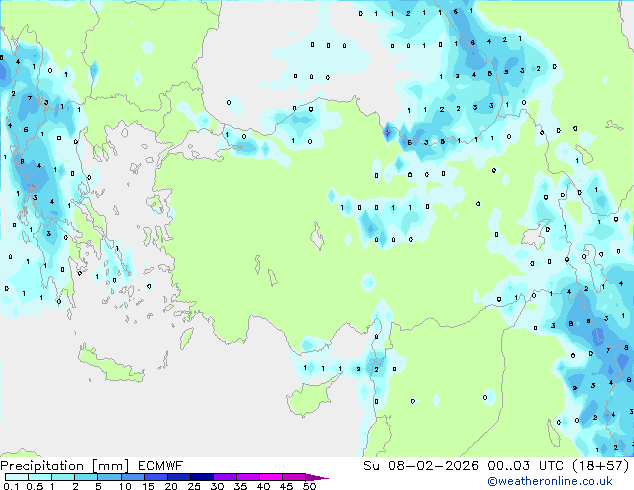The width and height of the screenshot is (634, 490).
Task: Click the purple arrow tip above 50
Action: tap(317, 477)
